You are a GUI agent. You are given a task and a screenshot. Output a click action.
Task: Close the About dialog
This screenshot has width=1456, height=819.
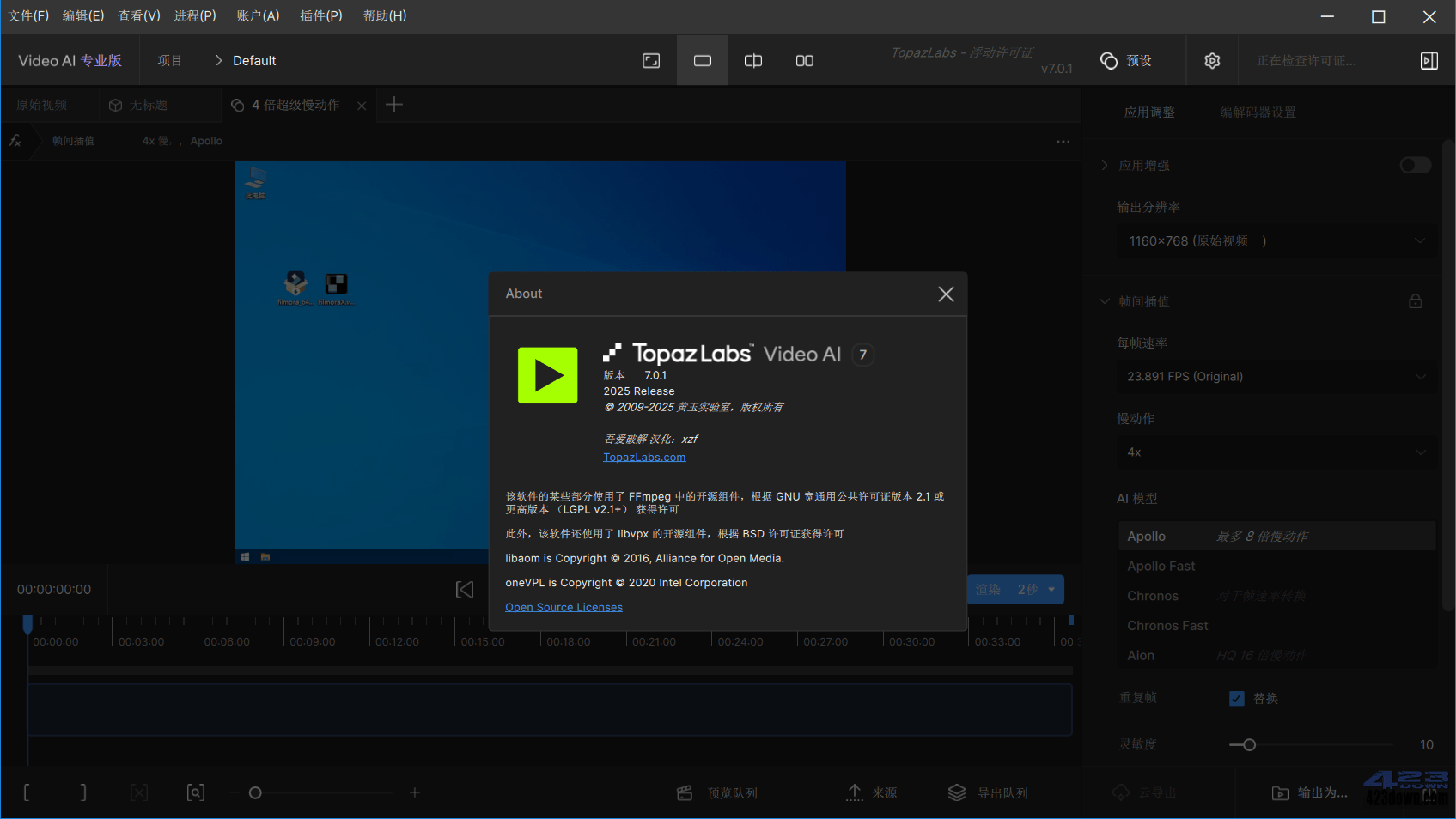click(x=946, y=294)
